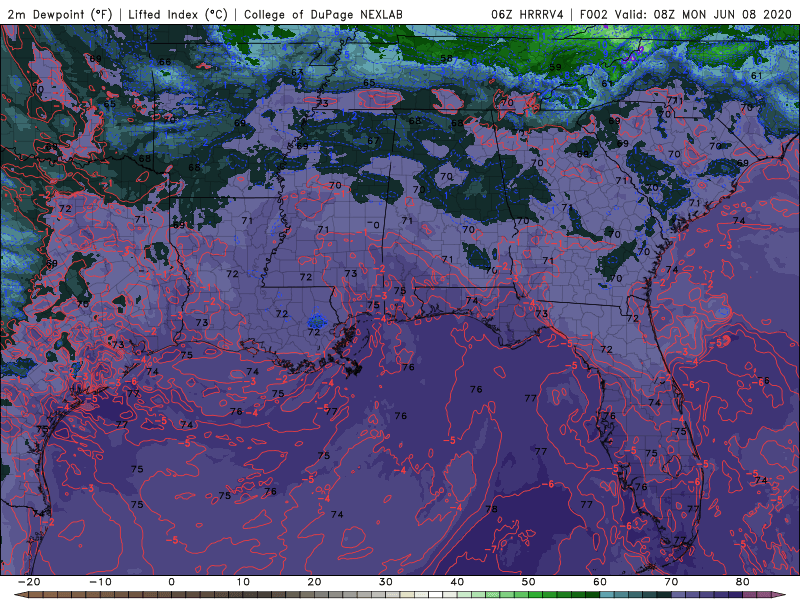Click the '2m Dewpoint (°F)' title text
This screenshot has width=800, height=600.
click(x=59, y=14)
